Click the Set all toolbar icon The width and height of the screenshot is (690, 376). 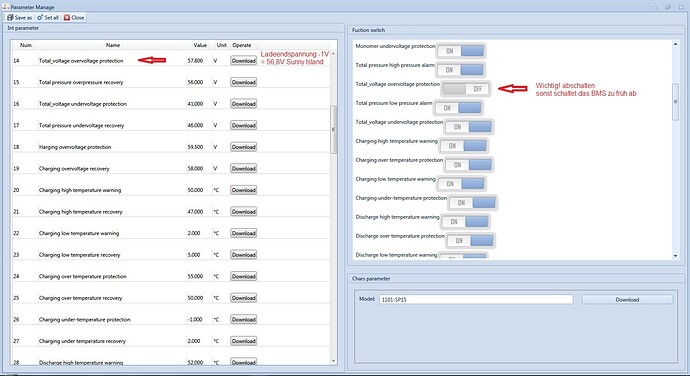pyautogui.click(x=40, y=18)
